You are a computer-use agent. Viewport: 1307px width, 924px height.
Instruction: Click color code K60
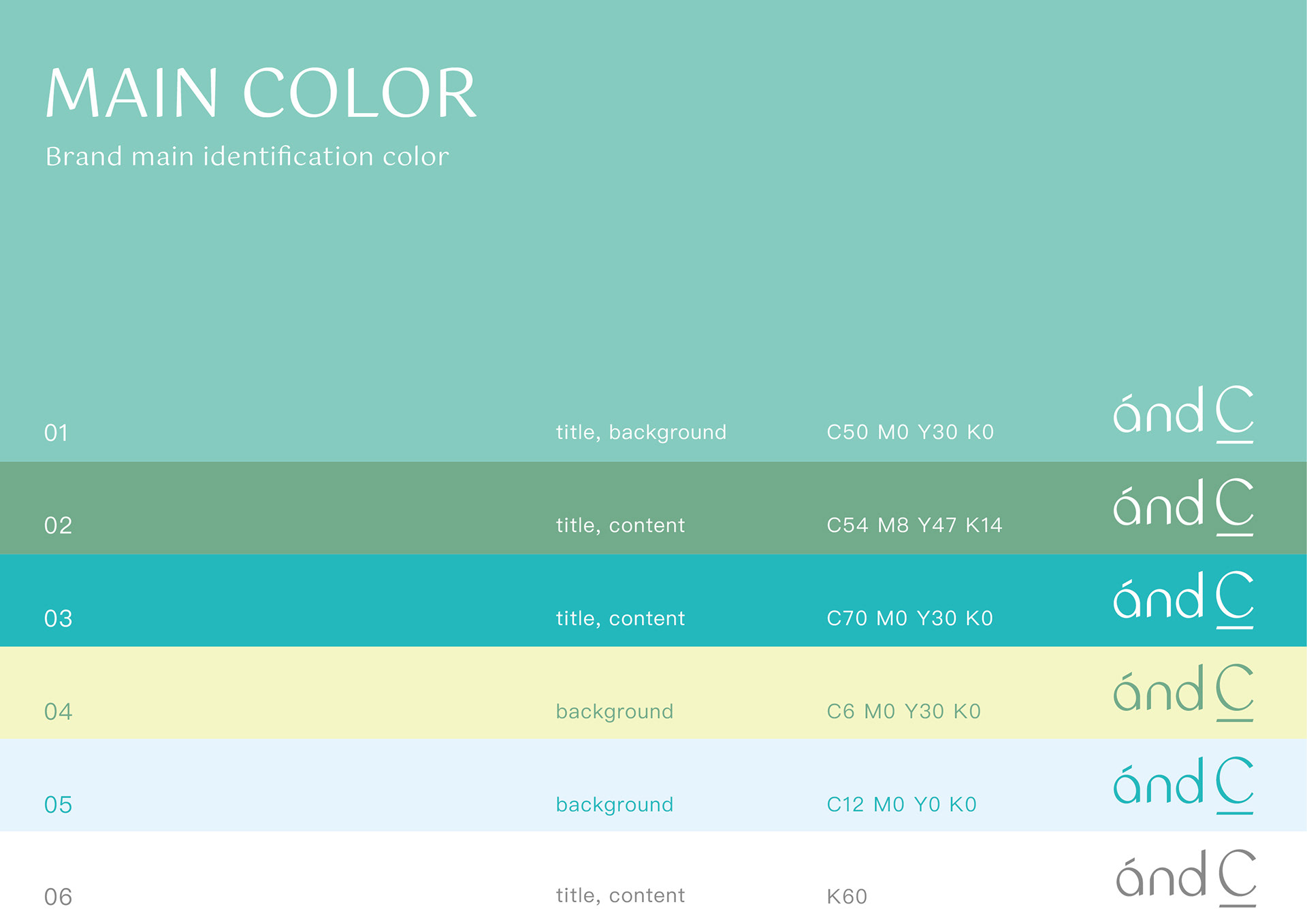(847, 897)
